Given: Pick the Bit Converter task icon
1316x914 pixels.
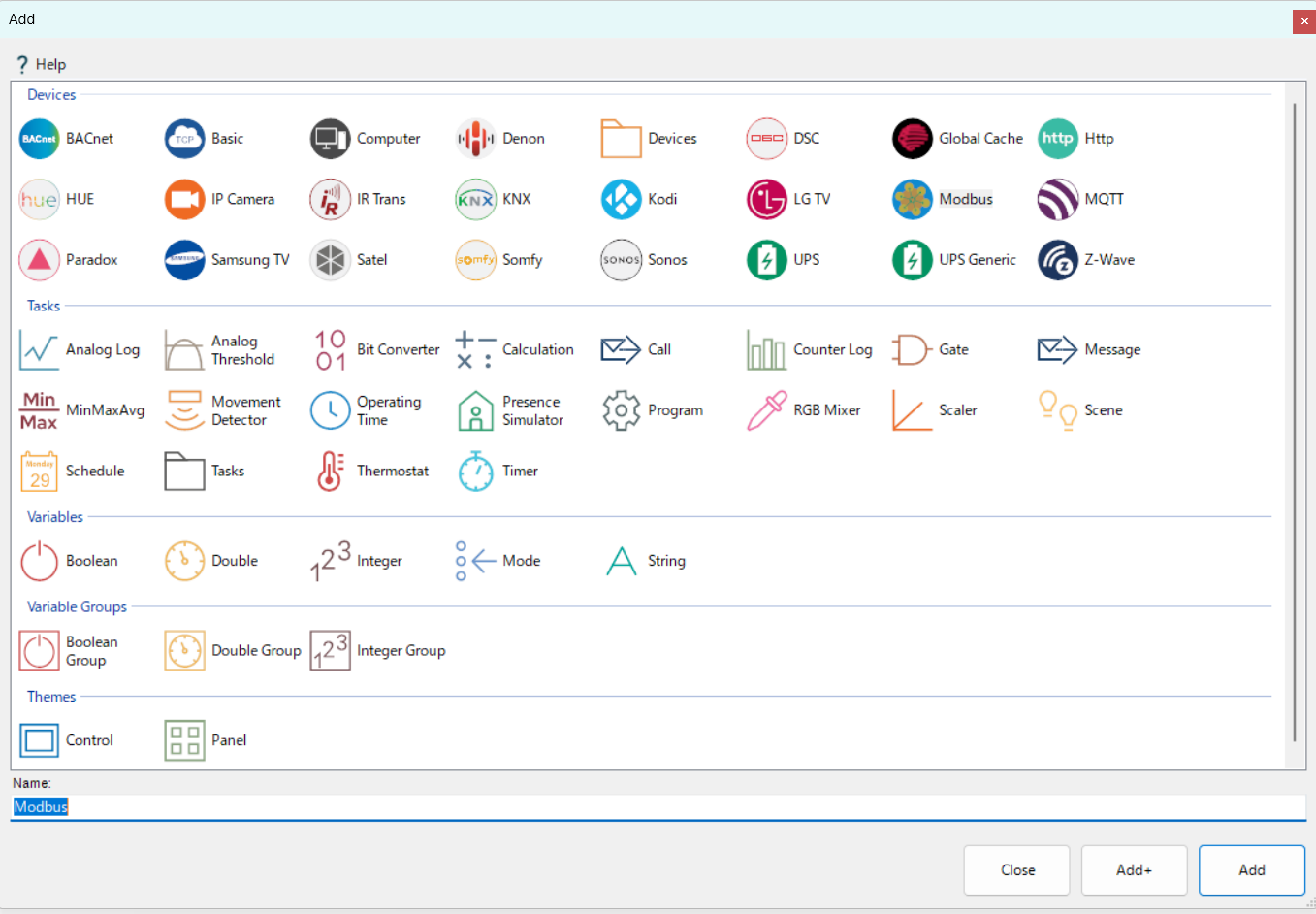Looking at the screenshot, I should 331,349.
